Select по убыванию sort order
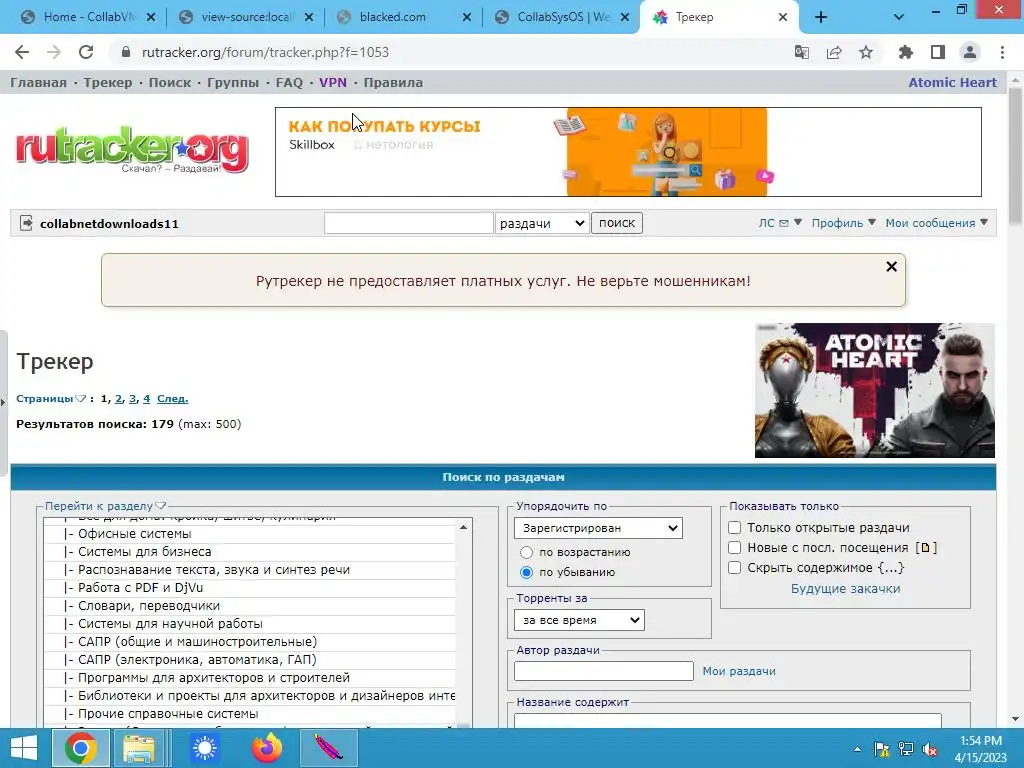The height and width of the screenshot is (768, 1024). click(526, 572)
